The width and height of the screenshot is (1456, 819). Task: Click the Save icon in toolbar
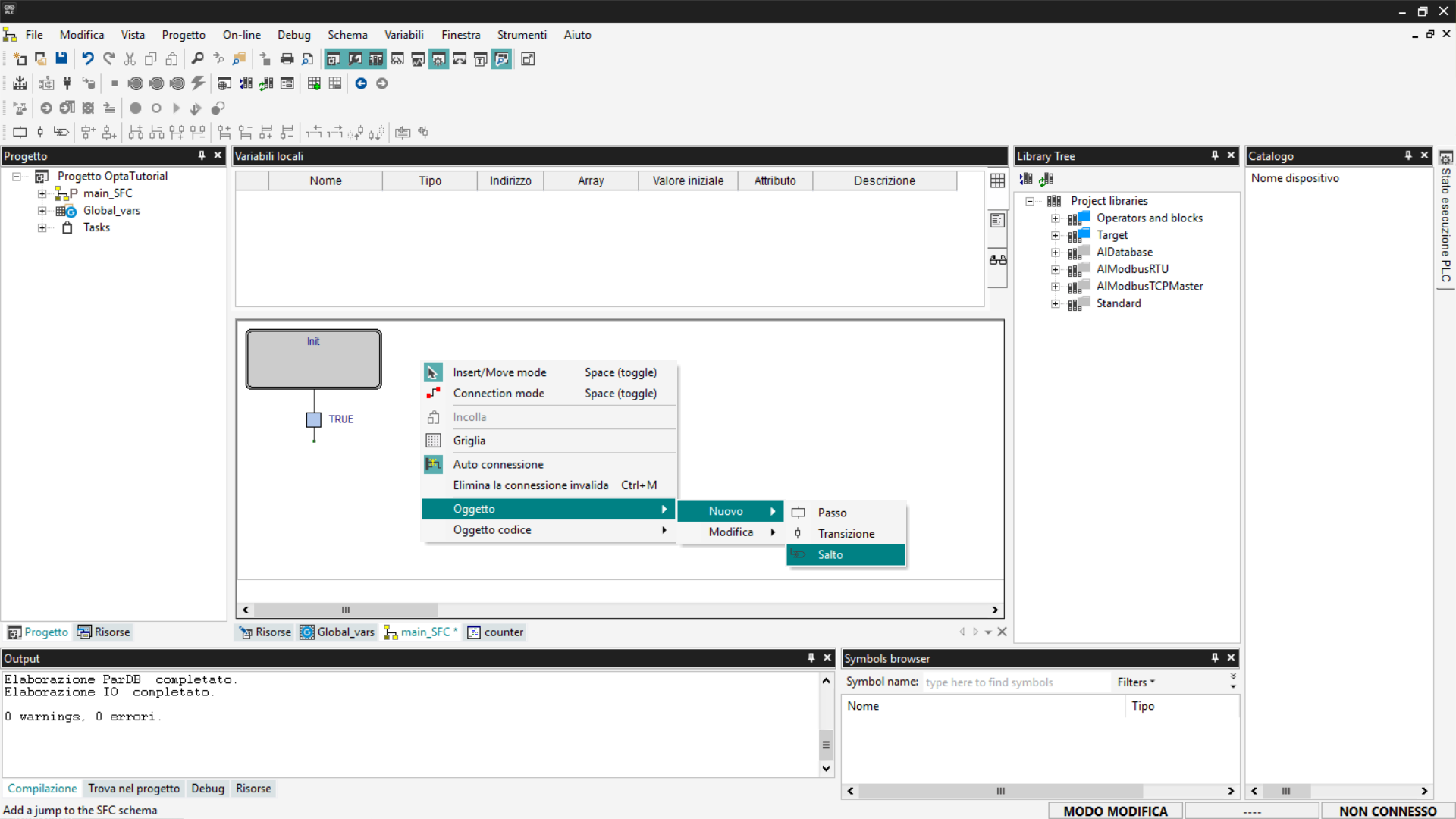point(61,59)
